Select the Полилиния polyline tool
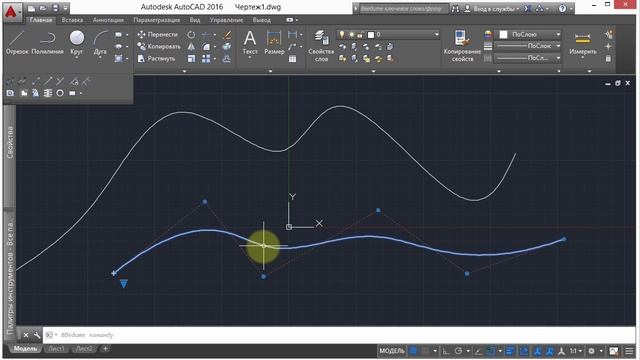640x360 pixels. pyautogui.click(x=47, y=42)
